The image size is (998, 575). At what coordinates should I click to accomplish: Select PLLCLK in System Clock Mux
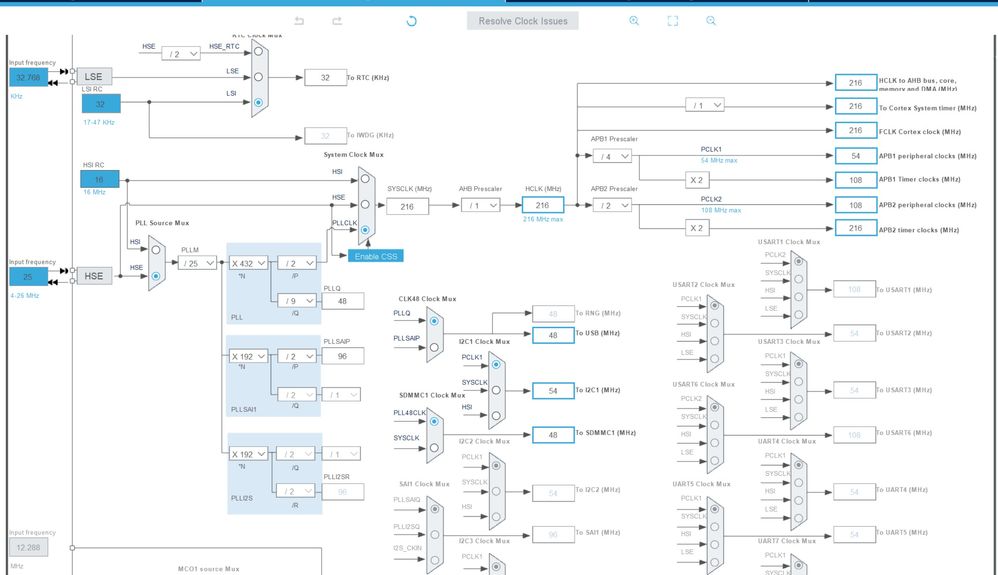365,230
